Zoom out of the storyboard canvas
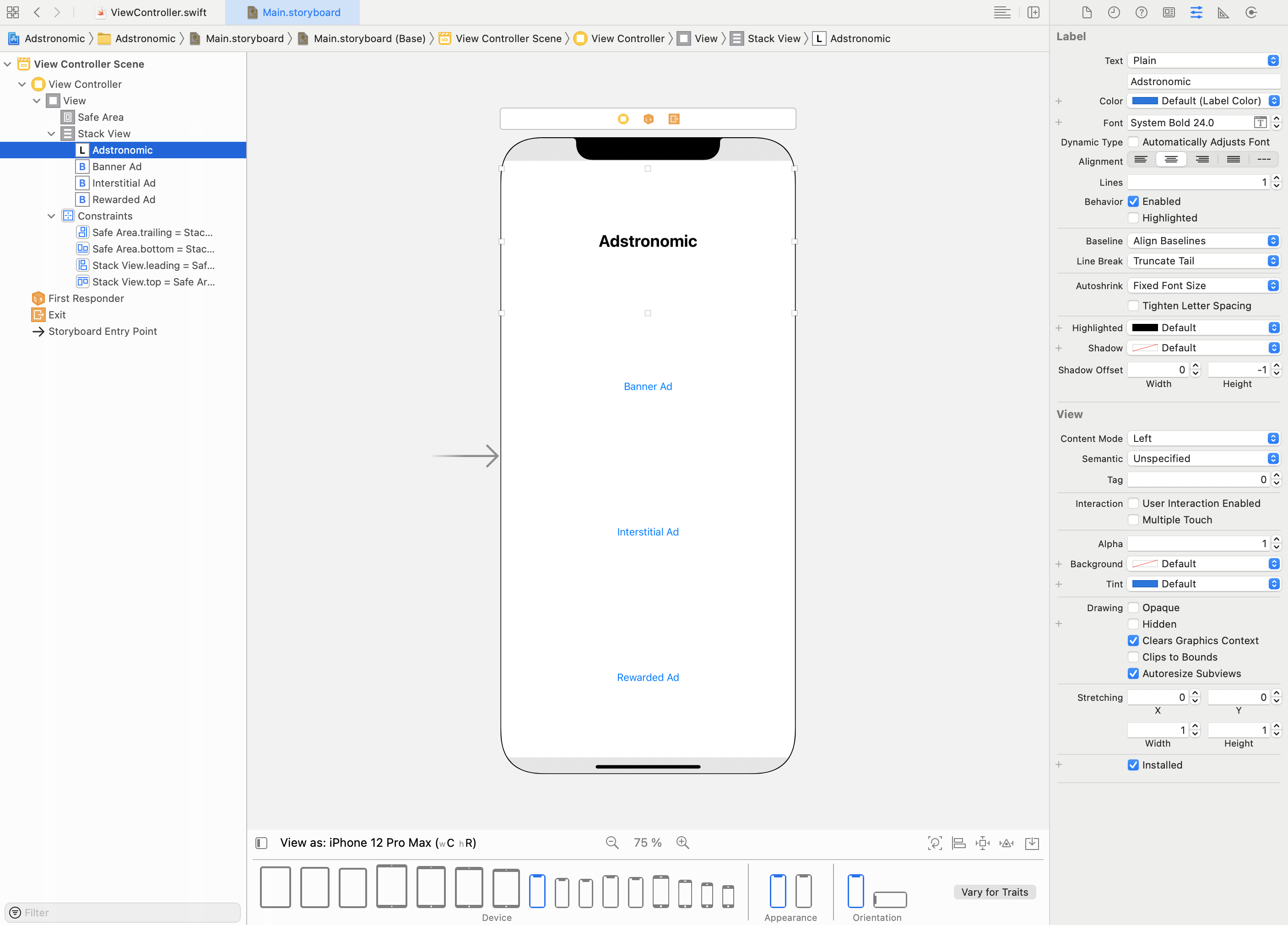This screenshot has height=925, width=1288. [x=612, y=843]
